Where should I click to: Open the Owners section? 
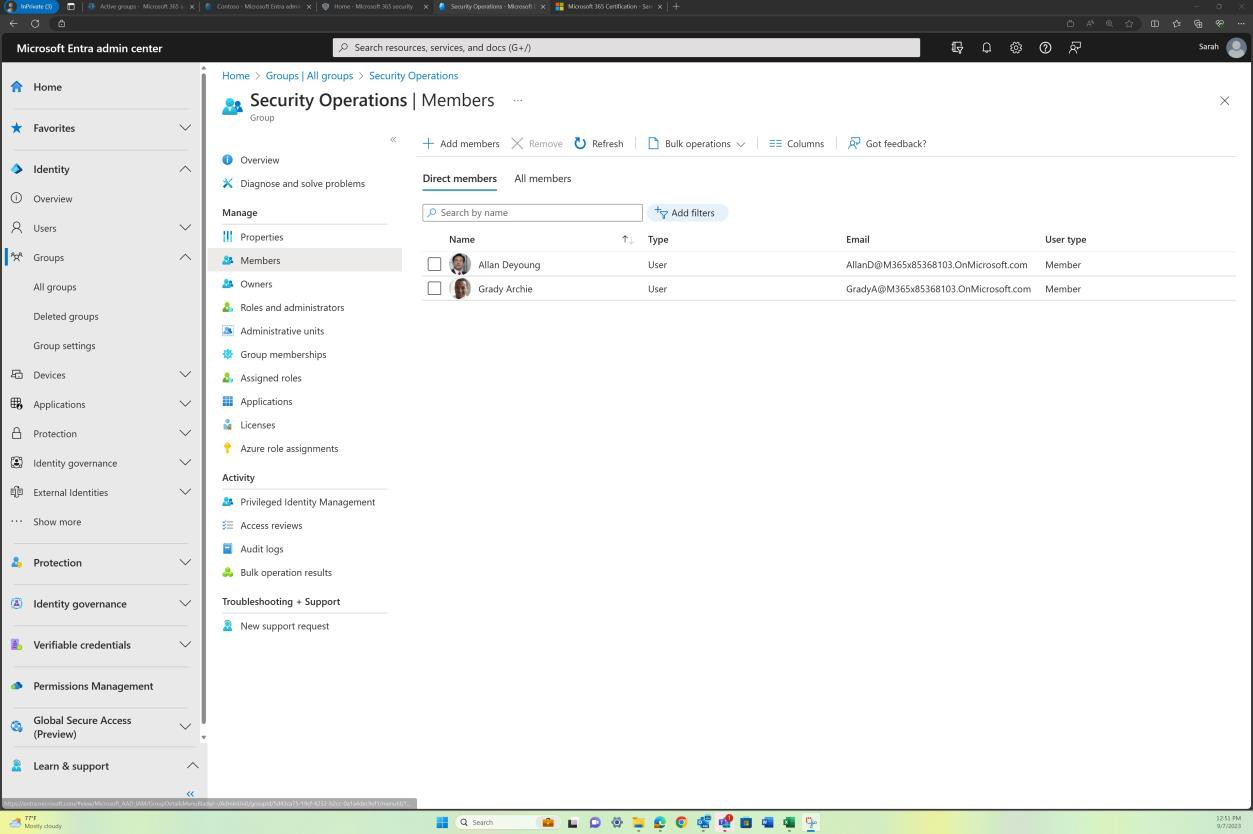256,283
